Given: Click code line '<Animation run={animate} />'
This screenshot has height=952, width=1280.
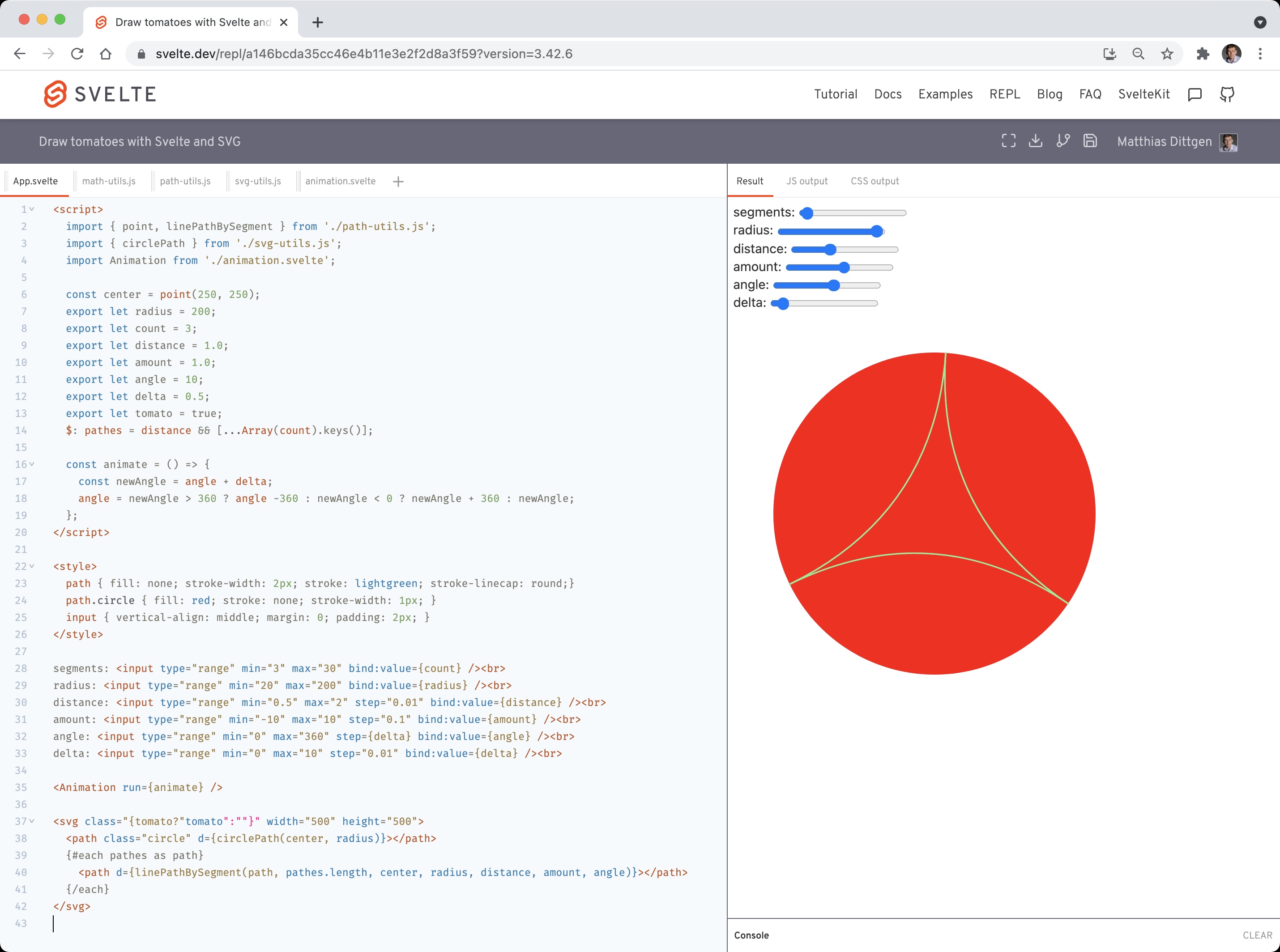Looking at the screenshot, I should [x=138, y=787].
